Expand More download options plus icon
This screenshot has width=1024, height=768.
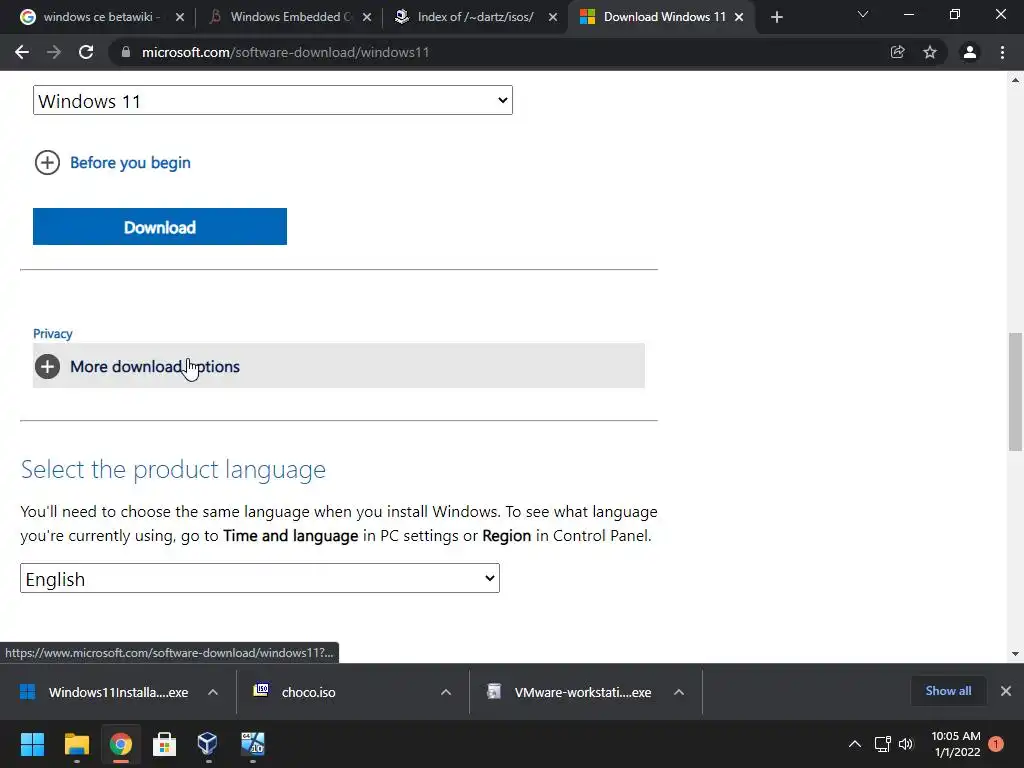[47, 366]
